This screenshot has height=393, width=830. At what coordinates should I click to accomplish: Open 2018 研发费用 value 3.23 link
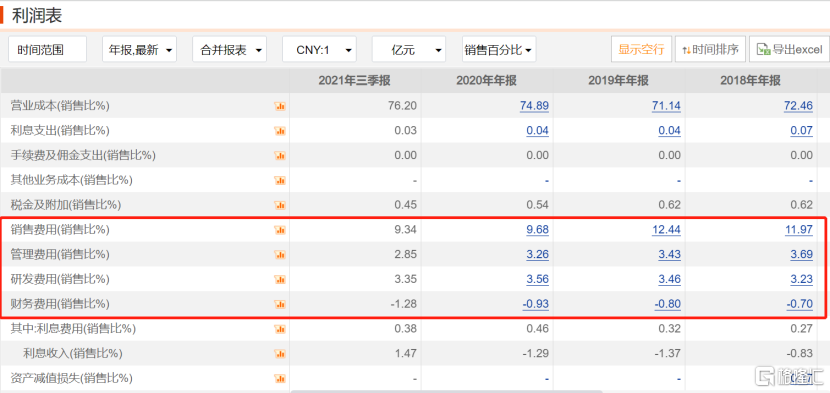pos(801,280)
